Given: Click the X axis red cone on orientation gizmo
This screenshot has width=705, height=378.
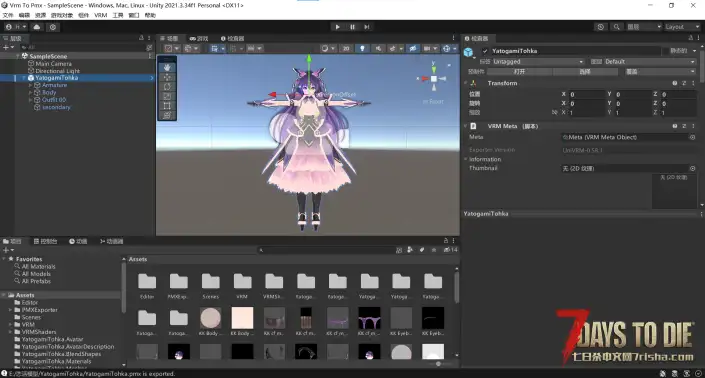Looking at the screenshot, I should 425,79.
